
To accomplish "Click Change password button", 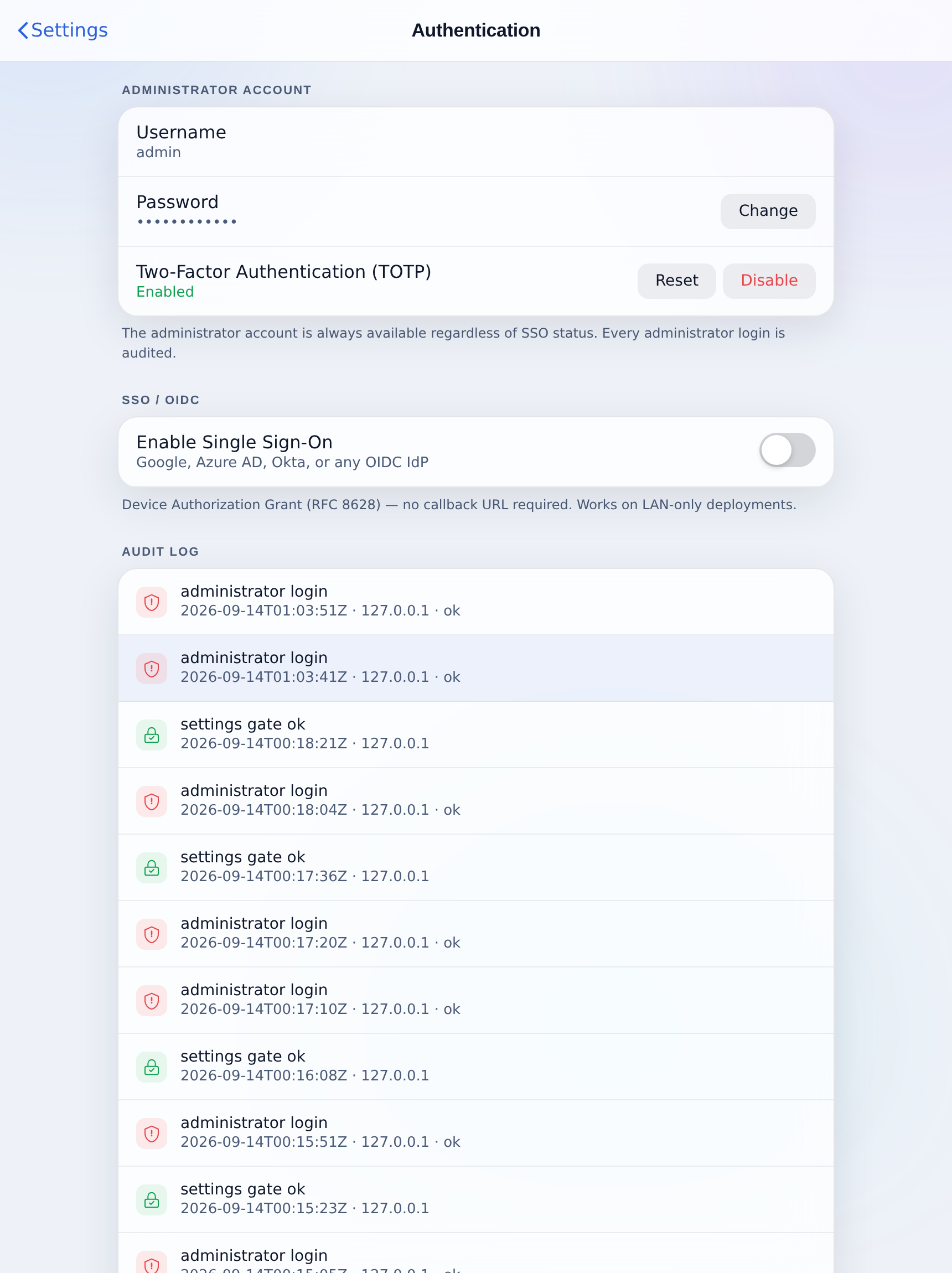I will 767,211.
